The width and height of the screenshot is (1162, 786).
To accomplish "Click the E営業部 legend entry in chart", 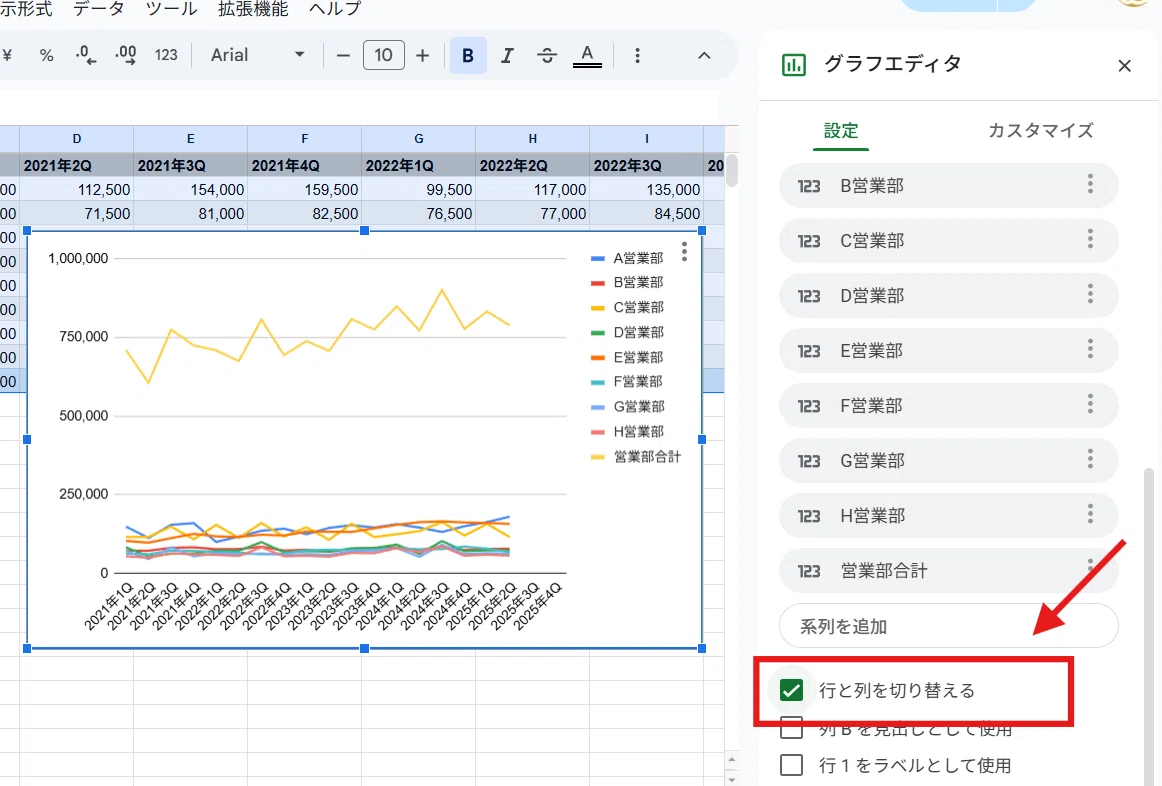I will point(627,357).
